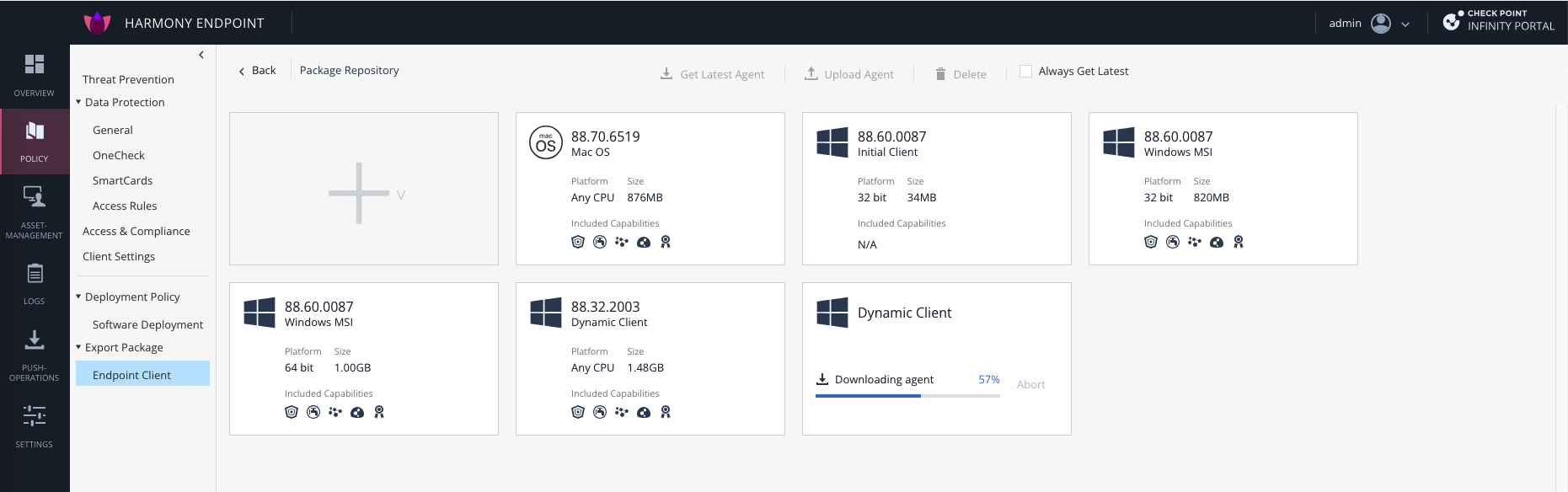The width and height of the screenshot is (1568, 492).
Task: Open Push Operations in the sidebar
Action: (34, 340)
